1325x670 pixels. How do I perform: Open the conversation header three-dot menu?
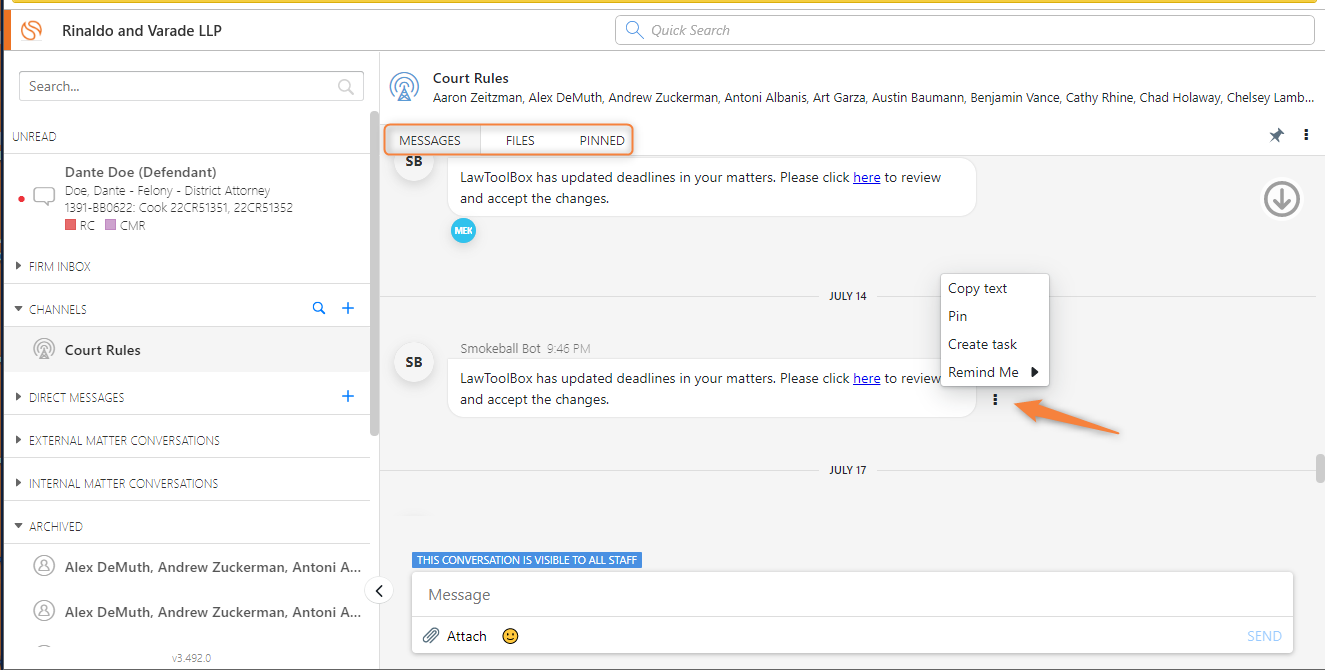point(1306,135)
